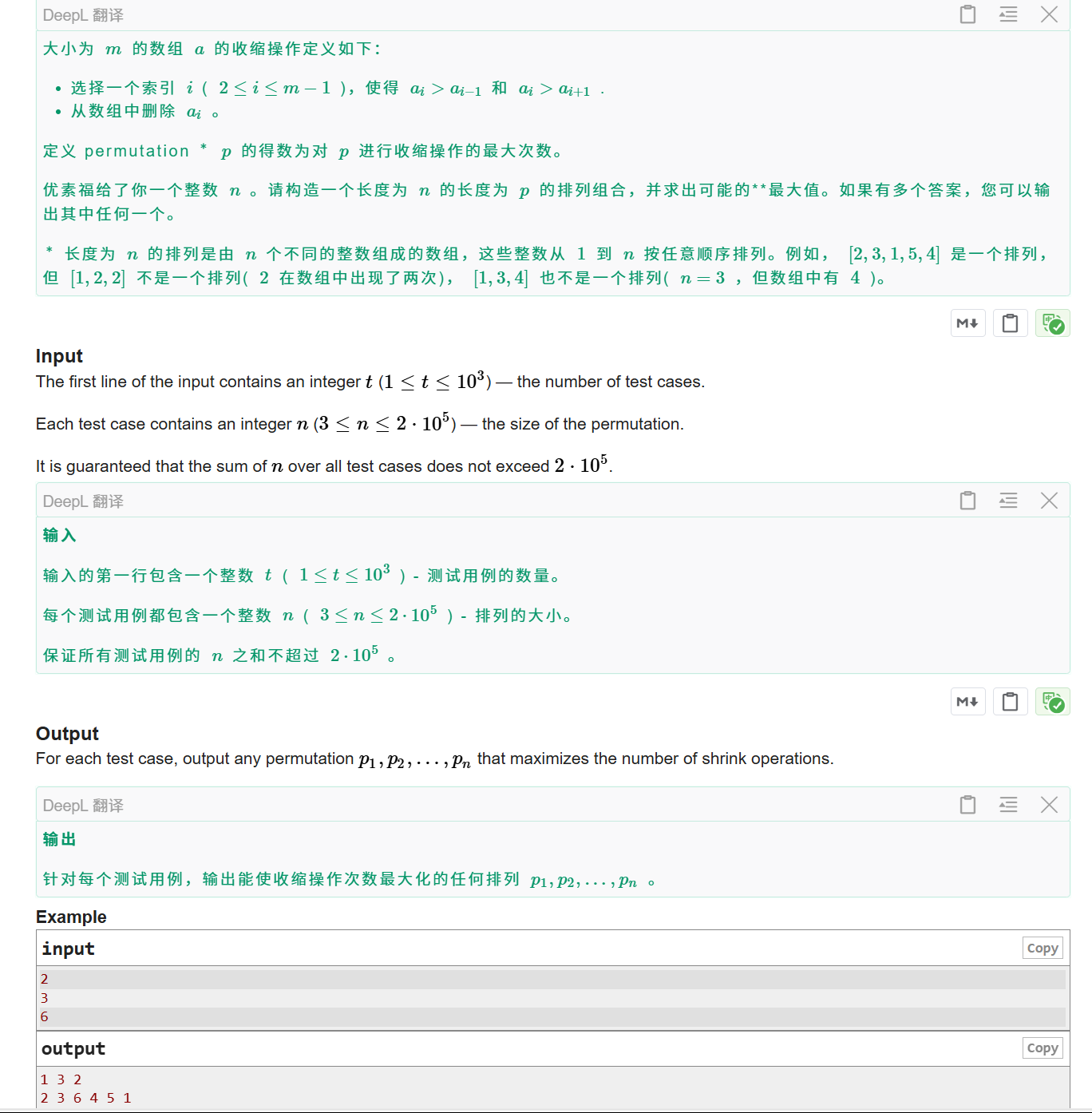Copy Input translation via header clipboard icon
This screenshot has width=1092, height=1113.
coord(967,501)
